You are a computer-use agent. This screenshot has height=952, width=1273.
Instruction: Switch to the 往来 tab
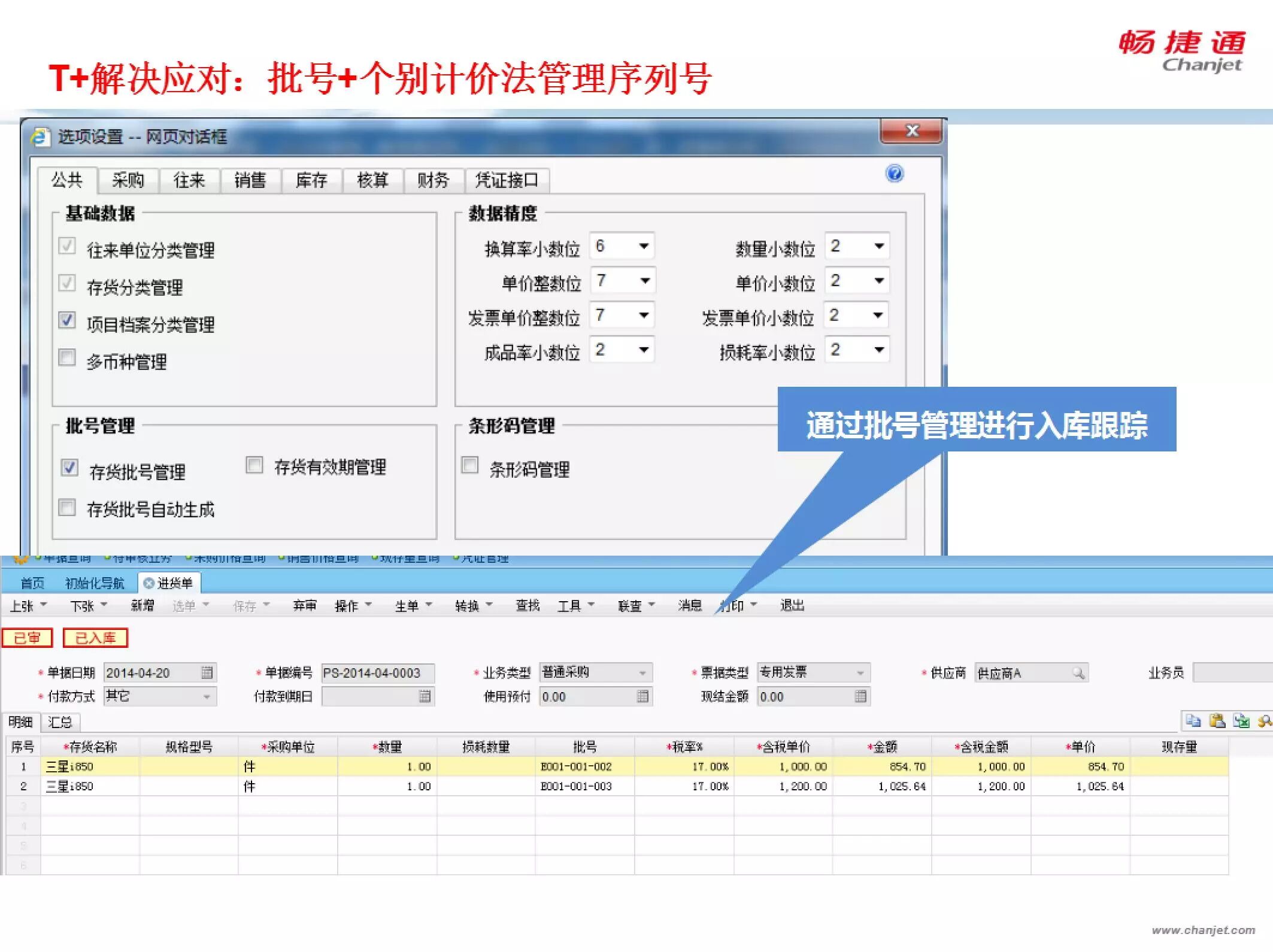189,180
